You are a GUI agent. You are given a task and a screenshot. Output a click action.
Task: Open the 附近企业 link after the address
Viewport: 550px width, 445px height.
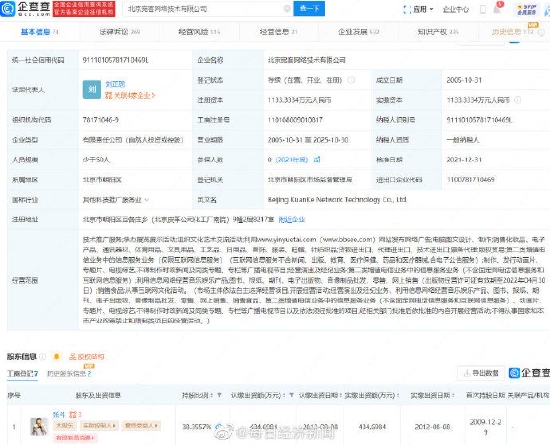[291, 220]
